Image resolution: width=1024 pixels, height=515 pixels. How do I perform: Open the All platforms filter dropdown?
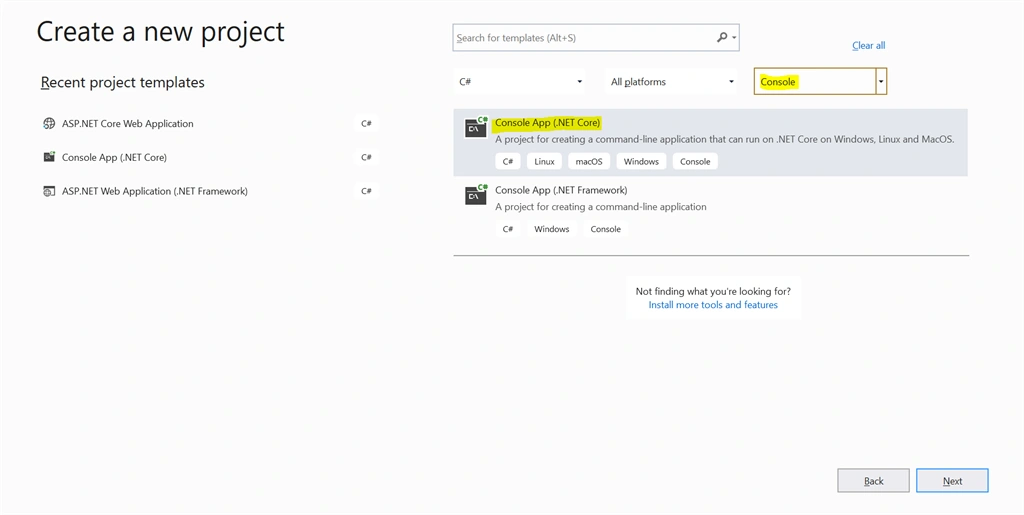671,82
